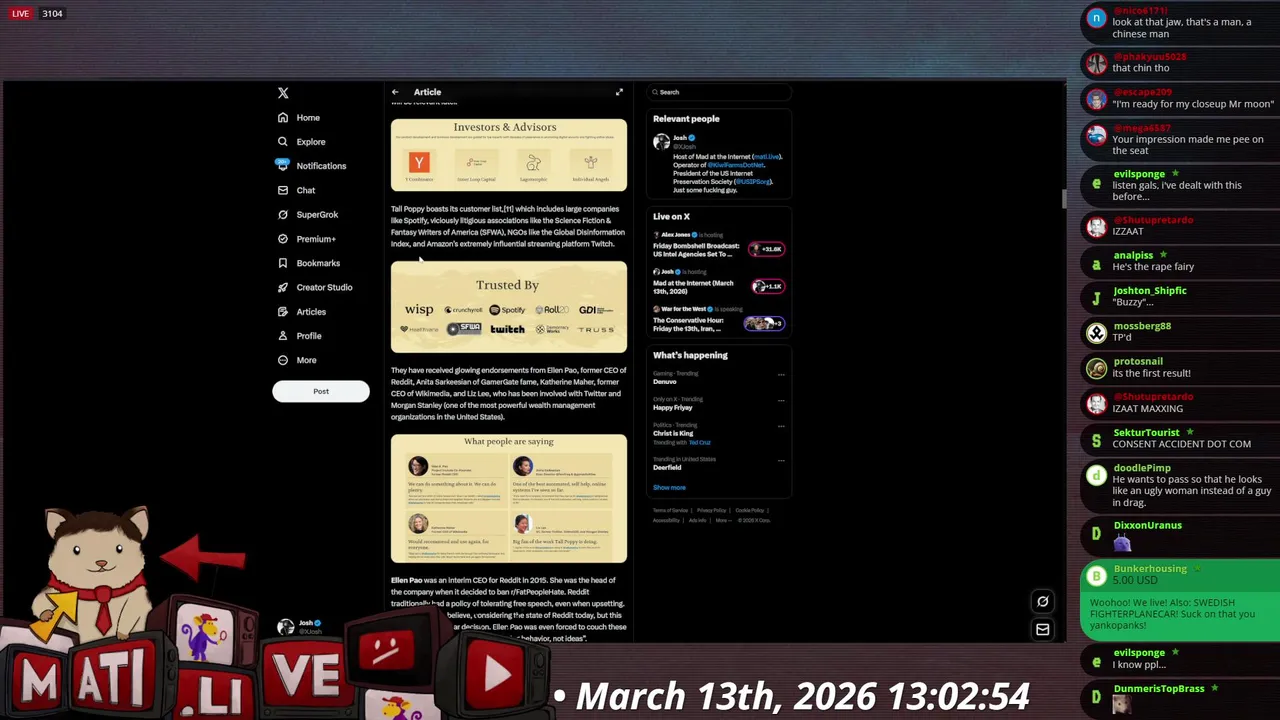
Task: Click the Joshton_Shipfic chat username
Action: 1150,291
